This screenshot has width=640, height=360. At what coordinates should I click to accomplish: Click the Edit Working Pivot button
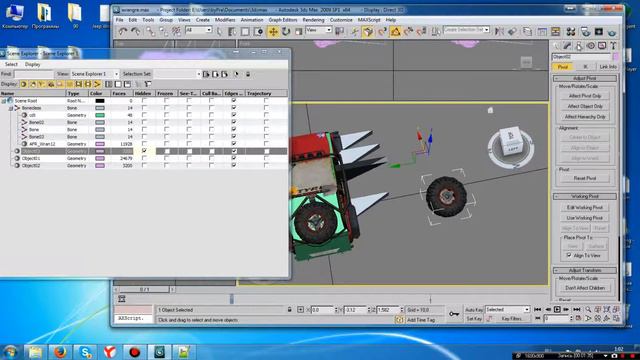(x=585, y=207)
